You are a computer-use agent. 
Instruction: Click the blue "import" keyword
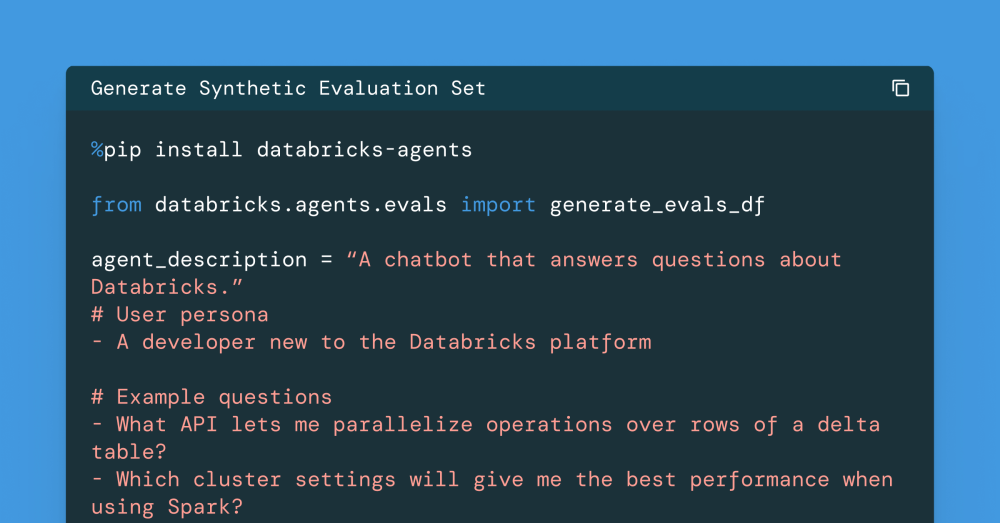[499, 205]
